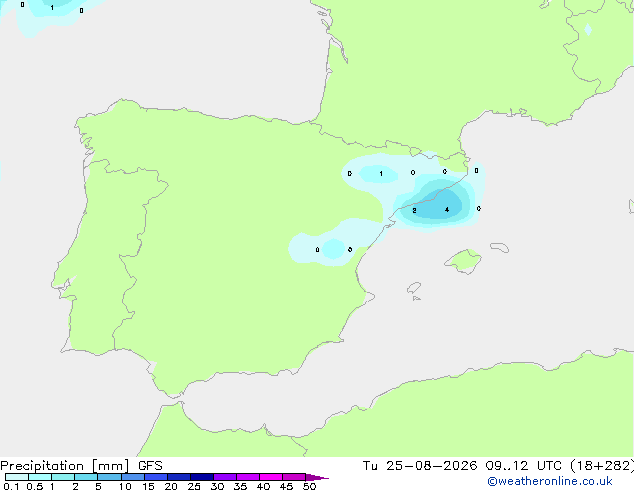This screenshot has width=634, height=490.
Task: Click the Menorca island outline
Action: (500, 247)
